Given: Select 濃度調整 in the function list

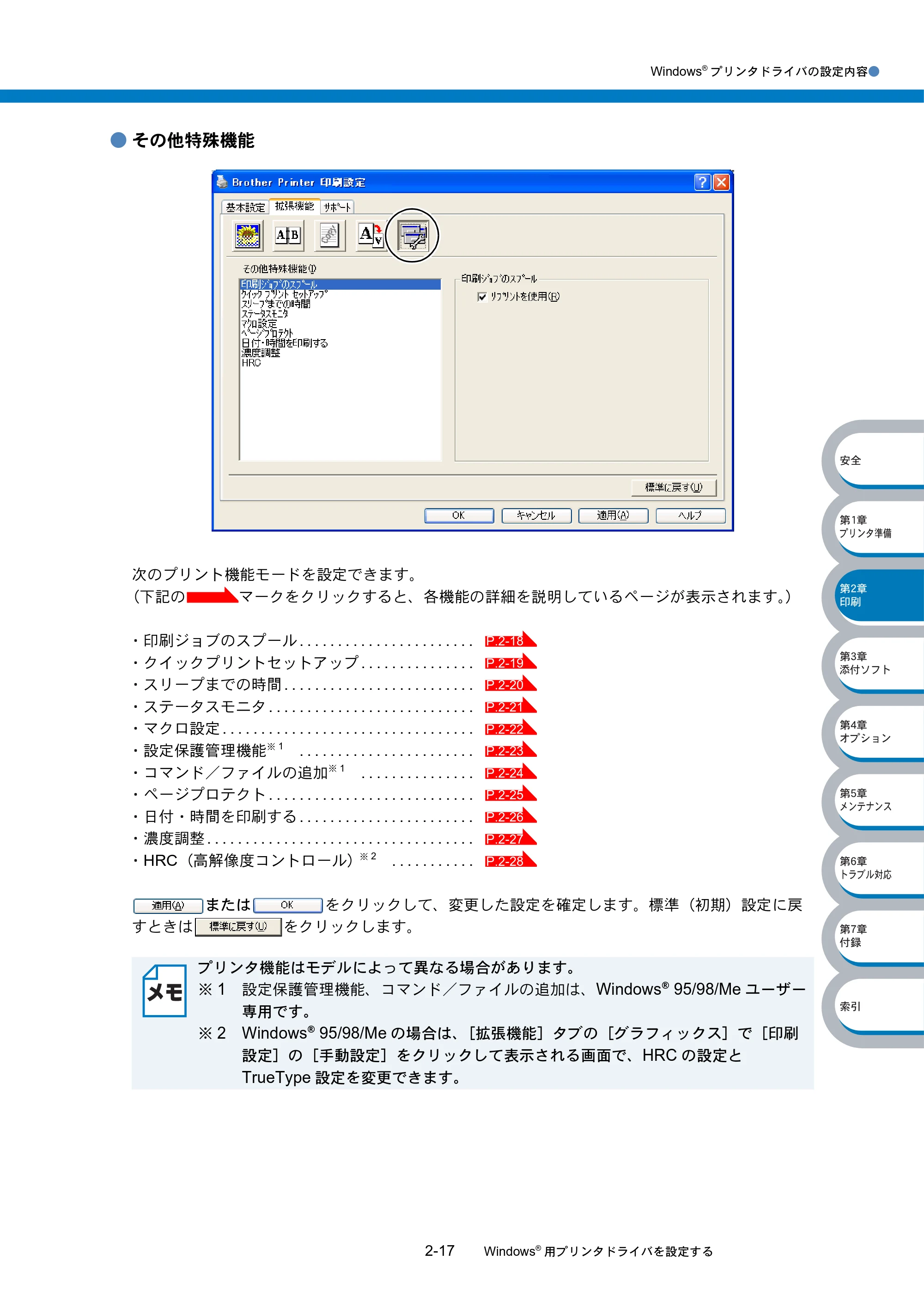Looking at the screenshot, I should [x=340, y=353].
